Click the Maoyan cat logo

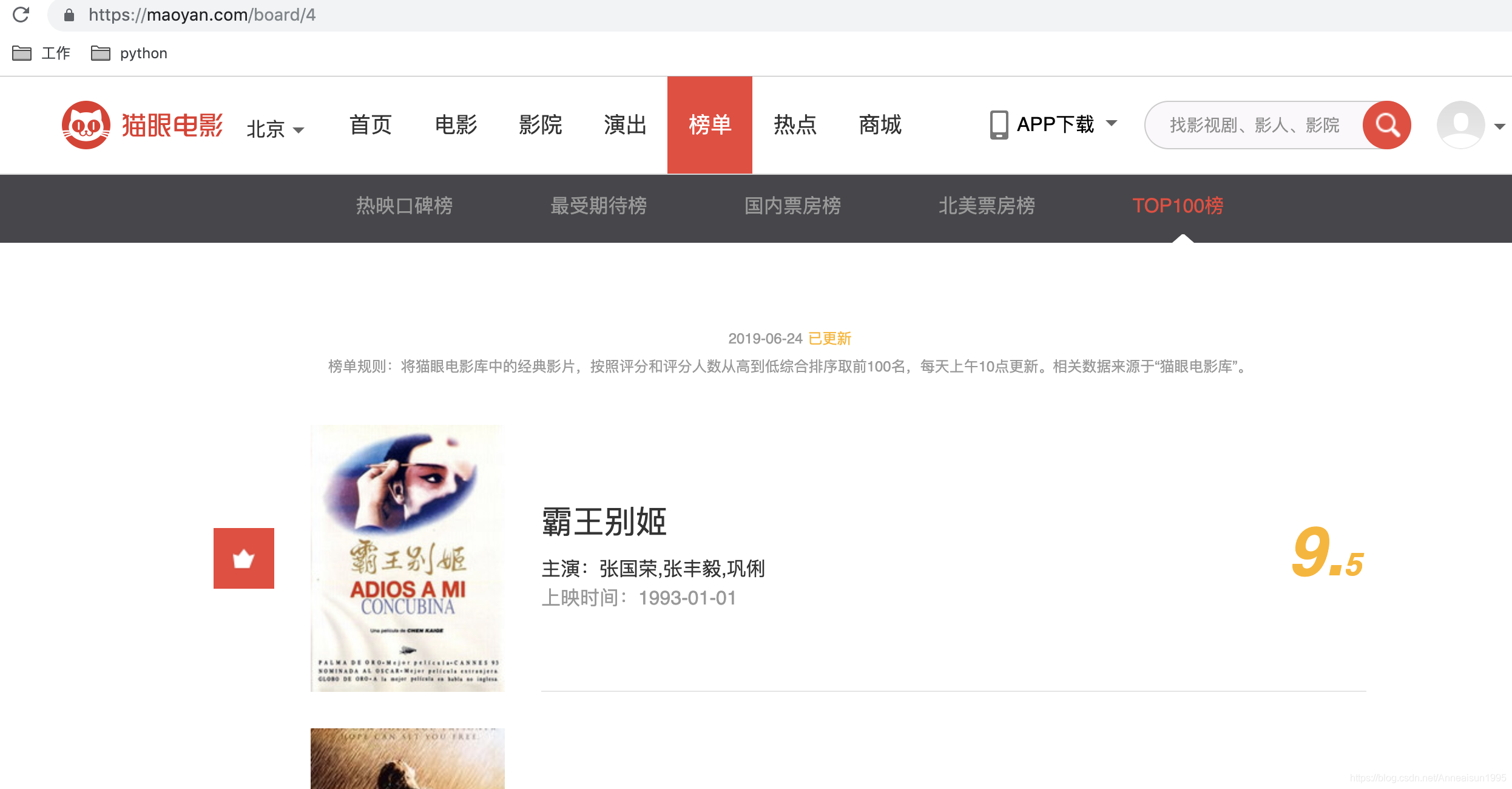[x=86, y=125]
